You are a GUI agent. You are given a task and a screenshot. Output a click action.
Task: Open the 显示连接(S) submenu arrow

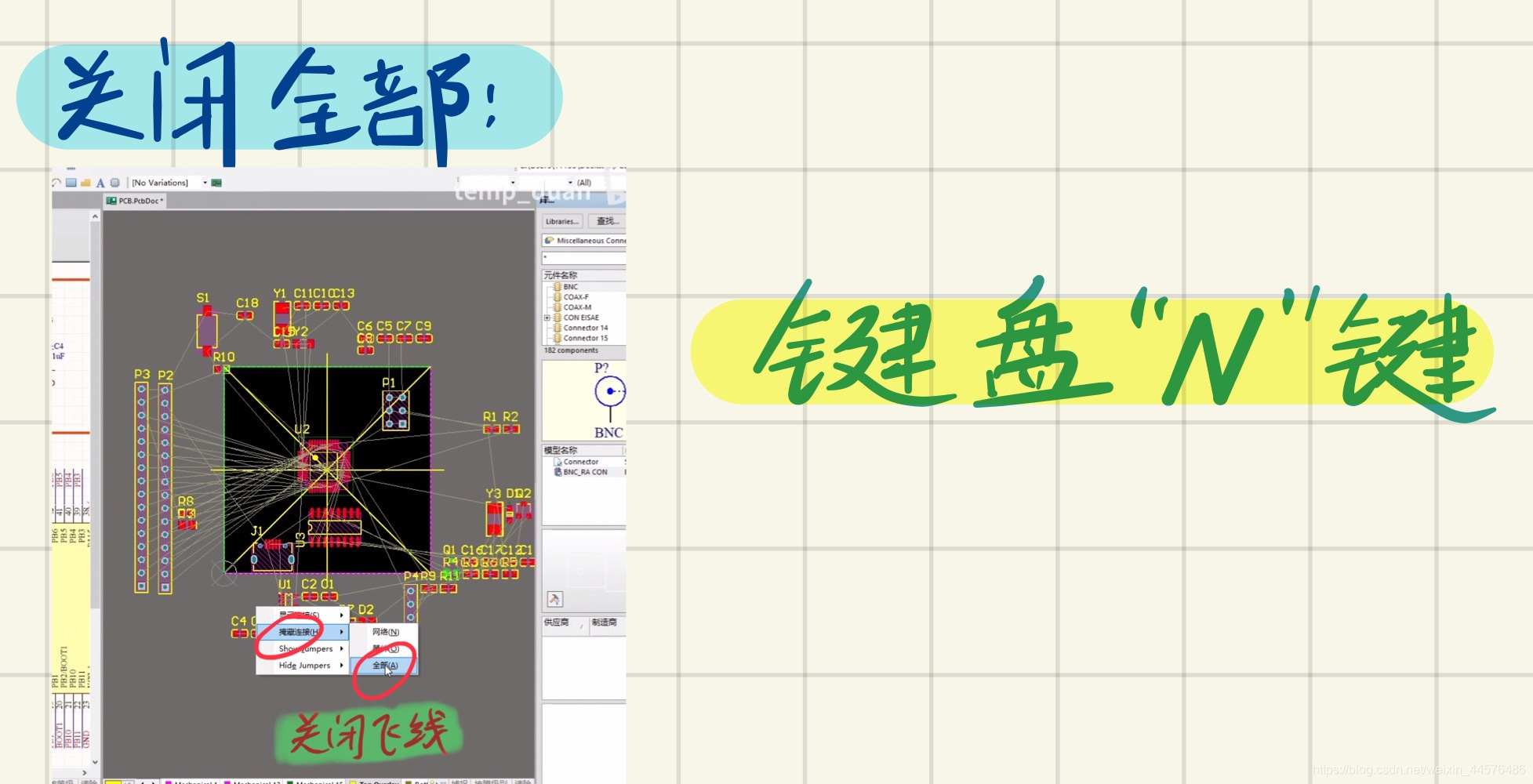[342, 615]
